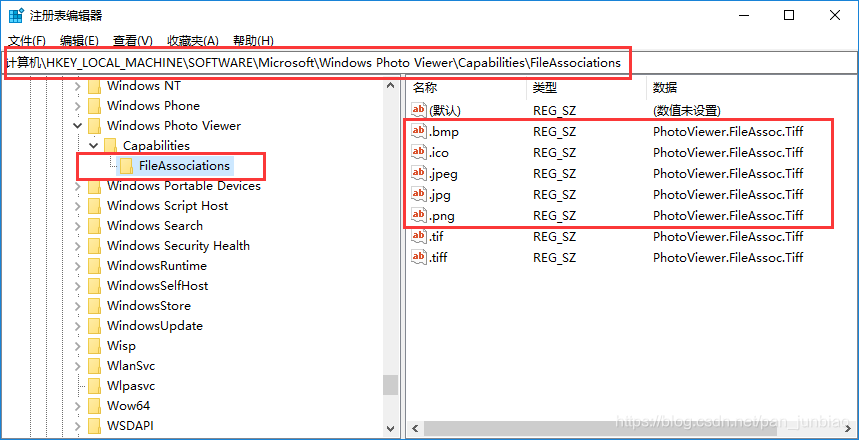Viewport: 859px width, 440px height.
Task: Expand the Windows Phone key
Action: tap(78, 106)
